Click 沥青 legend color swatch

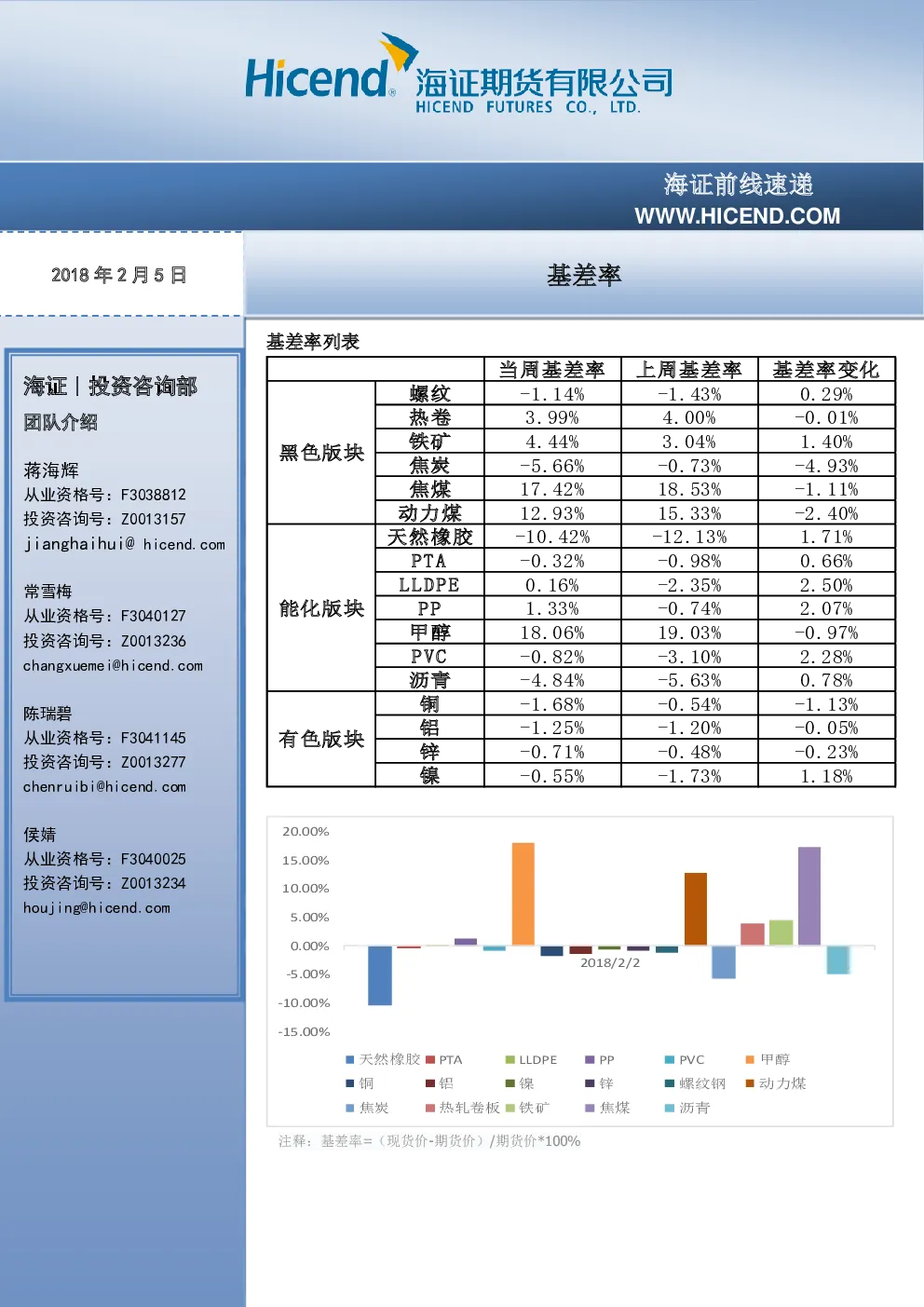(x=670, y=1108)
